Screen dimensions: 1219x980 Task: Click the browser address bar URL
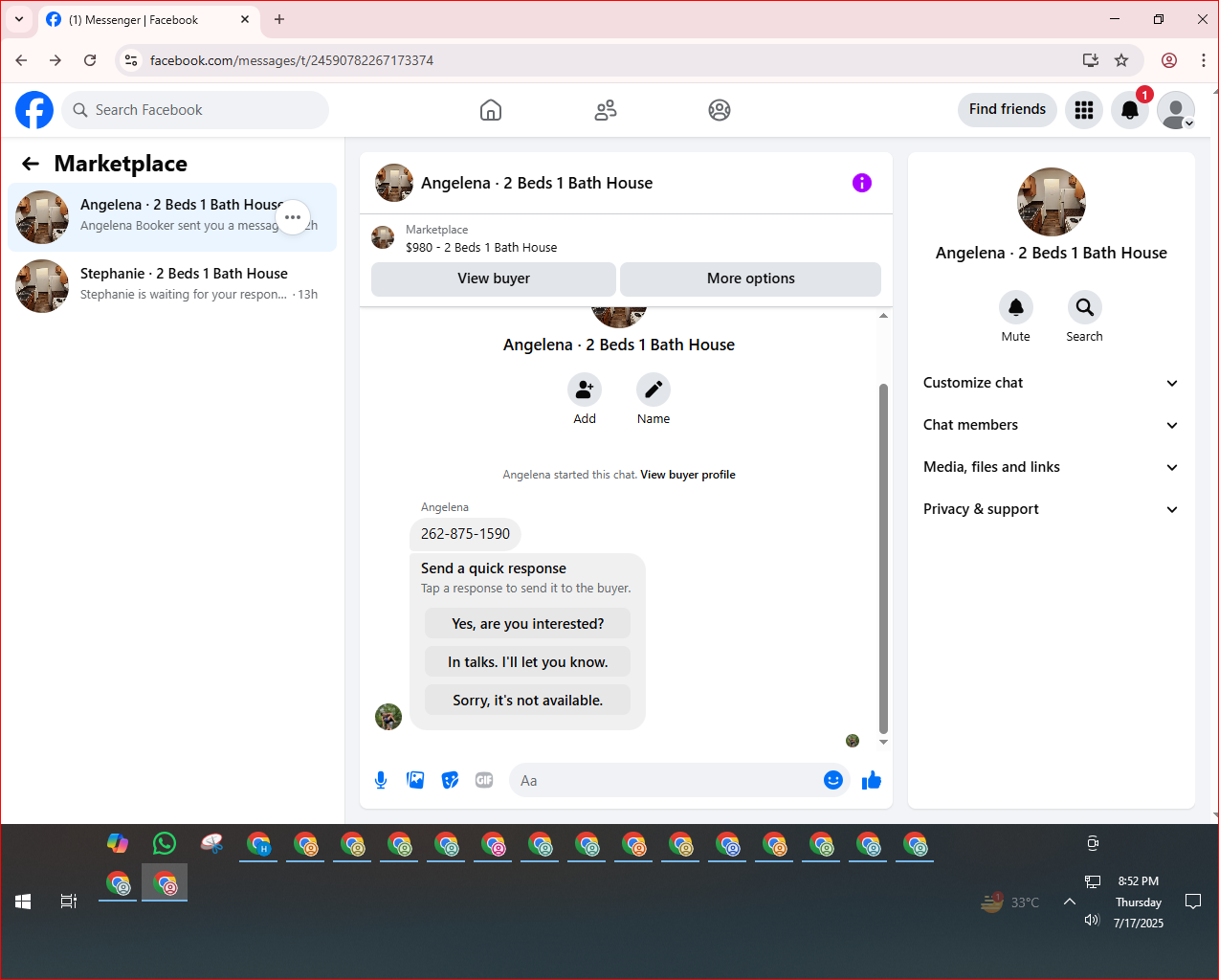click(x=292, y=60)
